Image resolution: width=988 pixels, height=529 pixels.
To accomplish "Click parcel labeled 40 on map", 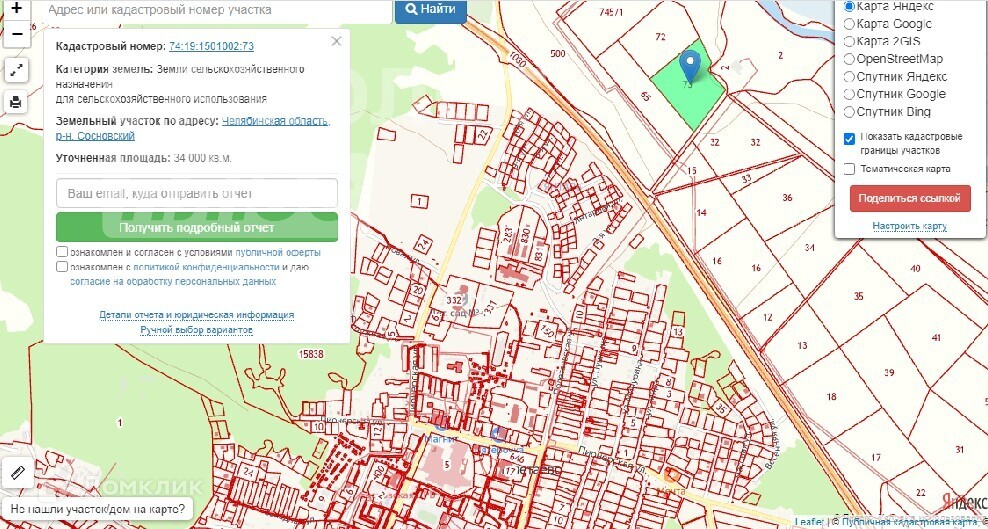I will click(916, 268).
